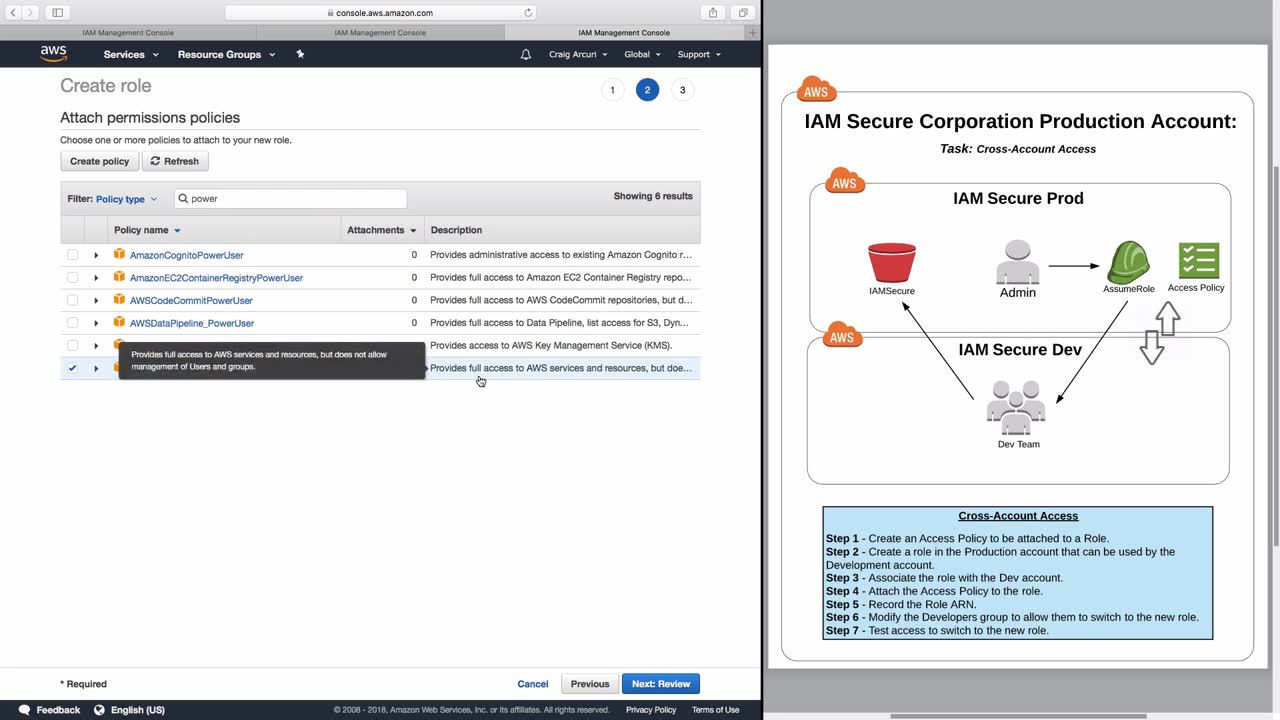Tick the checkbox for AWSCodeCommitPowerUser

72,300
